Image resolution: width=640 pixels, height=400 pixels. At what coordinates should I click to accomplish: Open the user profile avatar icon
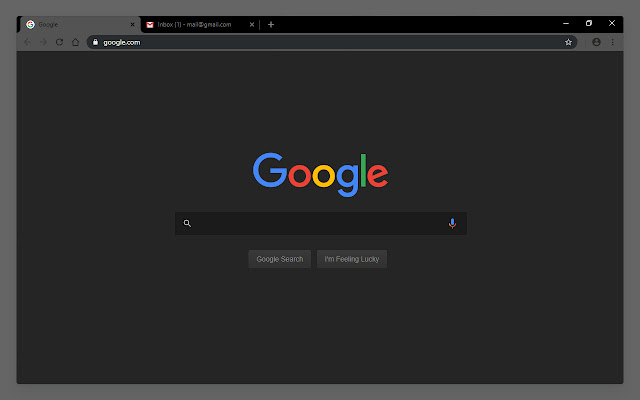(x=596, y=42)
